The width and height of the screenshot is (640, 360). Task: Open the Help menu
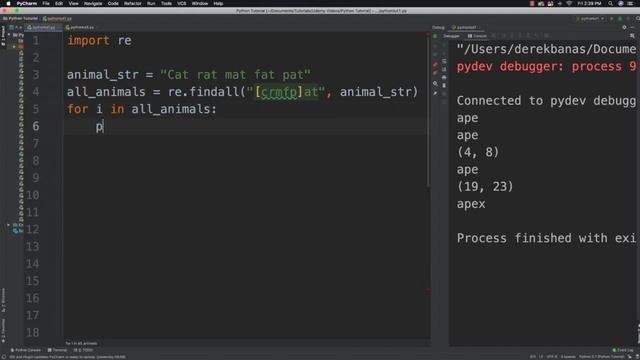(x=218, y=3)
